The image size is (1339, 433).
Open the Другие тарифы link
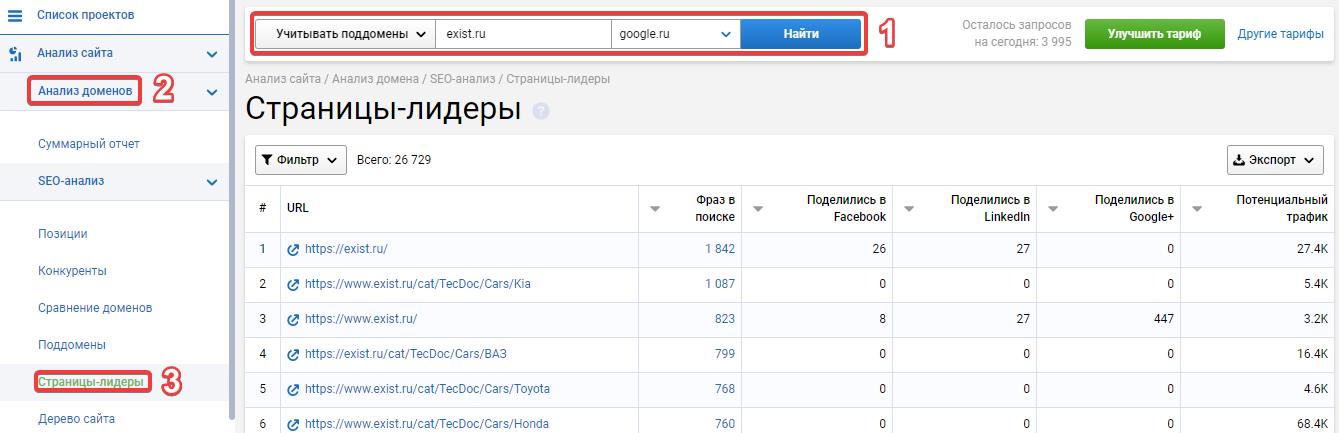click(x=1281, y=34)
